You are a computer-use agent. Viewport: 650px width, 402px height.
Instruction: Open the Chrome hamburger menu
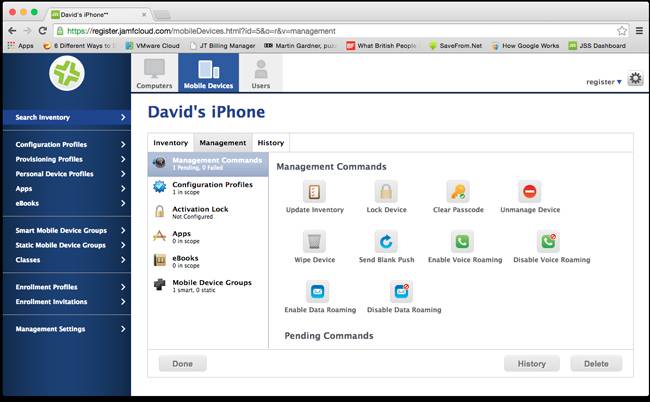point(639,31)
